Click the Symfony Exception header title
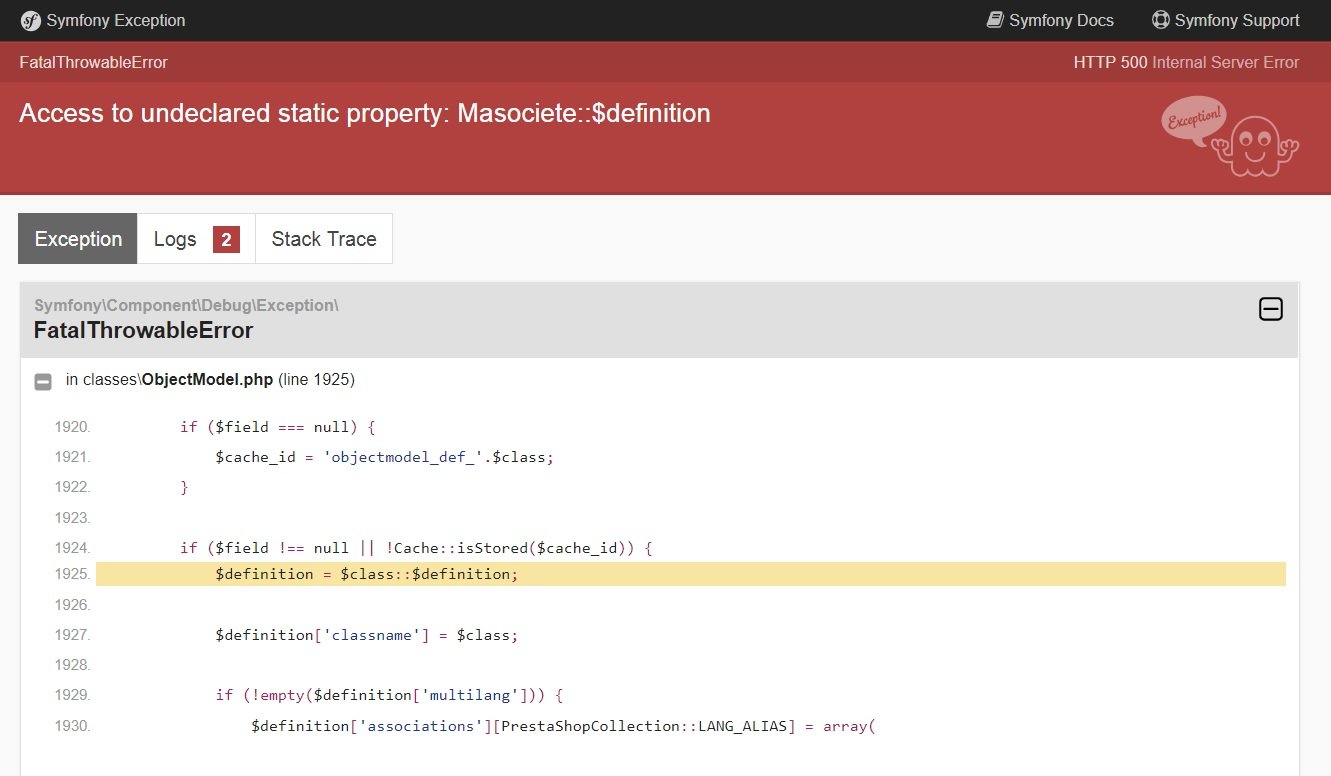The height and width of the screenshot is (776, 1331). 115,20
